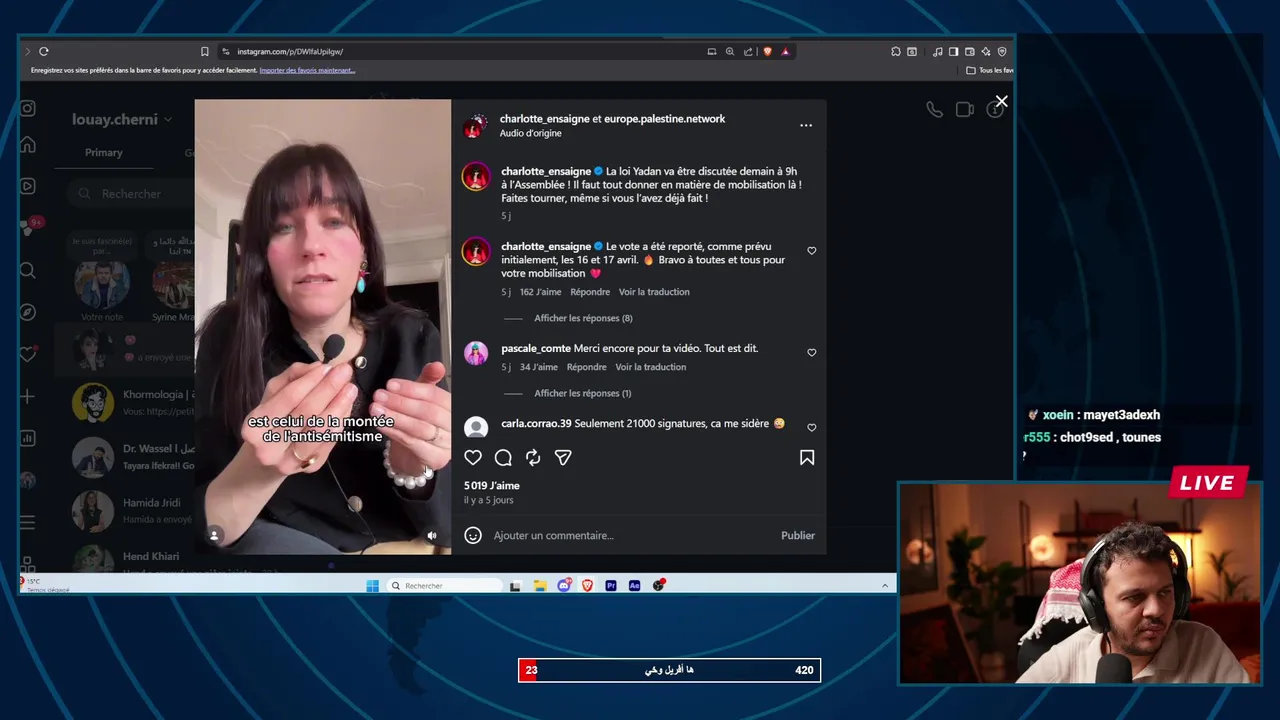
Task: Open the europe.palestine.network profile link
Action: tap(665, 118)
